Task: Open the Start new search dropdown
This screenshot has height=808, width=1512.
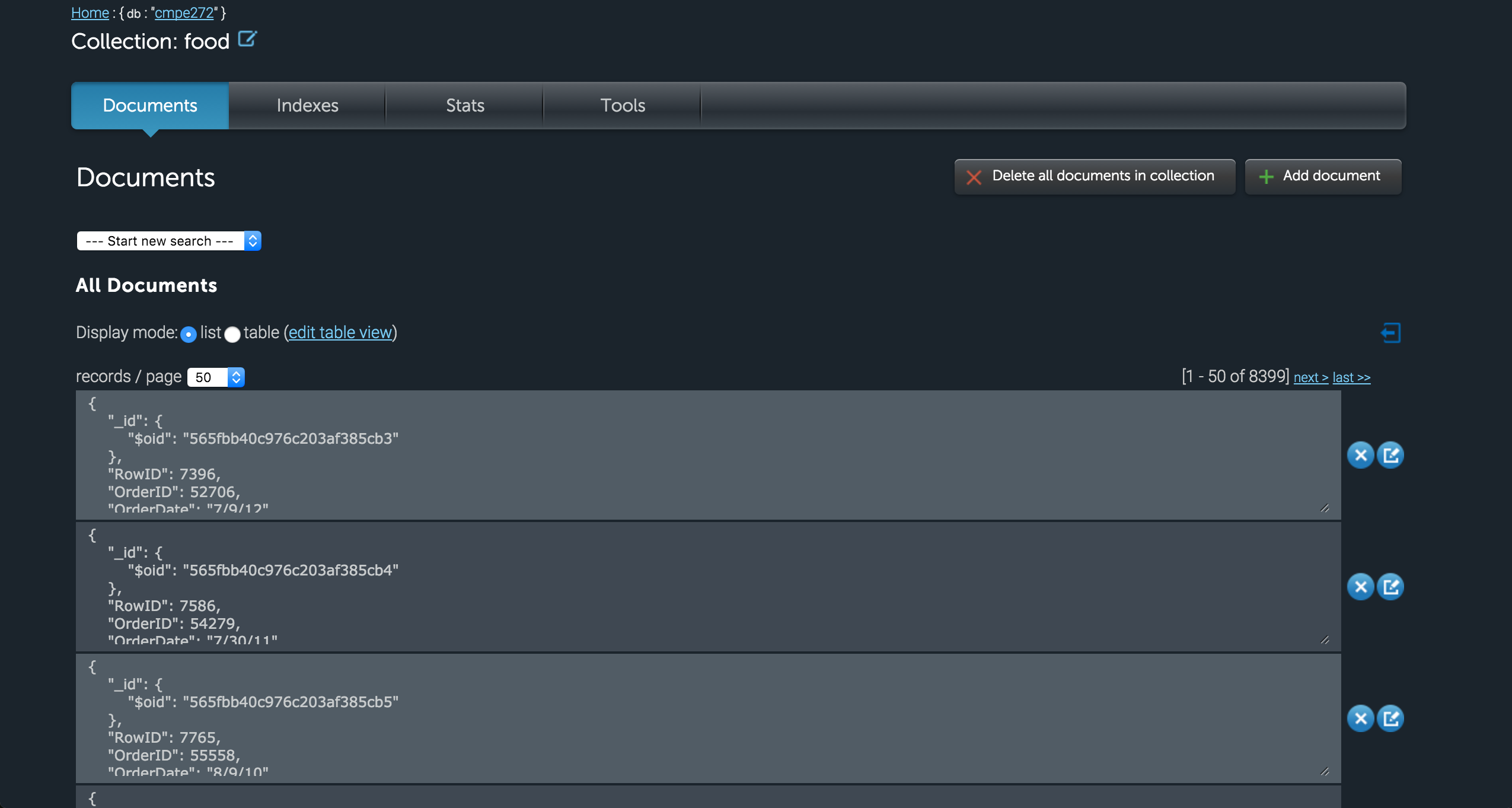Action: pyautogui.click(x=169, y=241)
